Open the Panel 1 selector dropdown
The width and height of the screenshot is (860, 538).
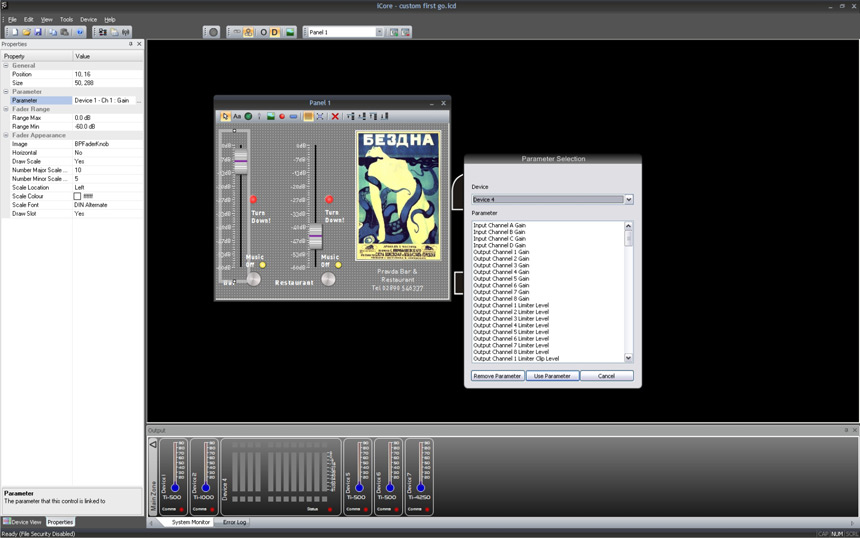(379, 32)
